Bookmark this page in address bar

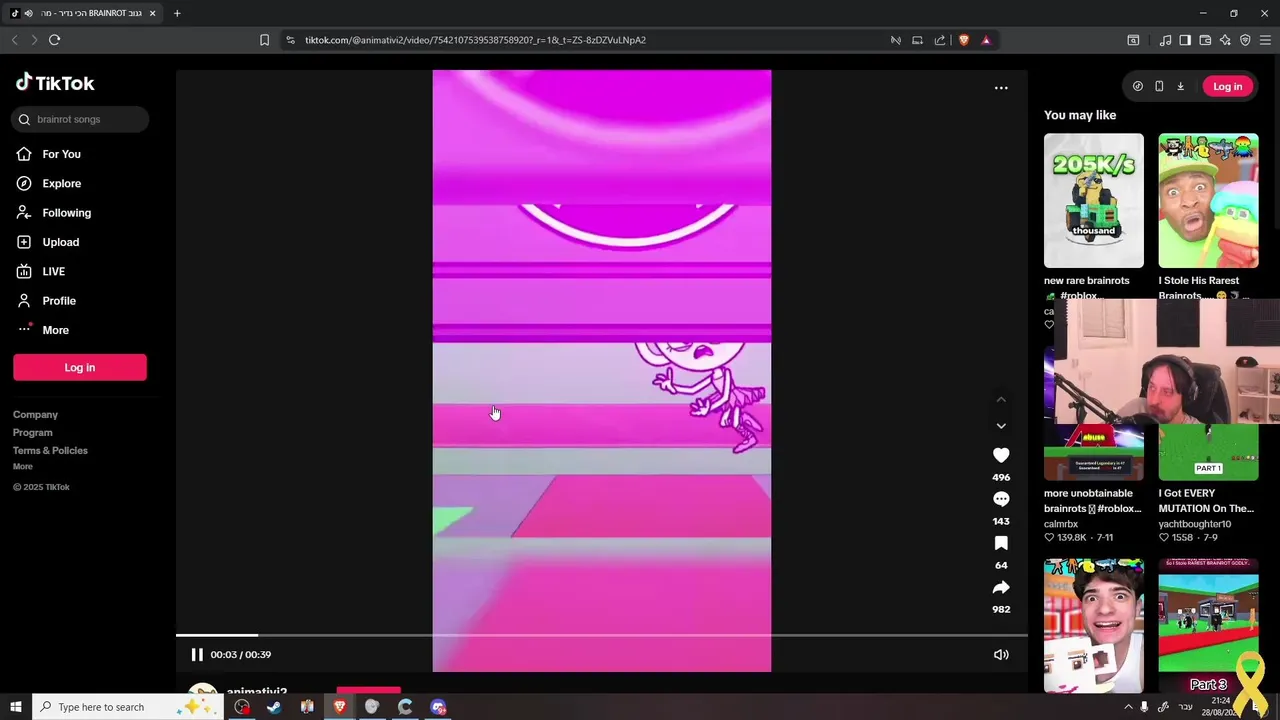click(264, 40)
